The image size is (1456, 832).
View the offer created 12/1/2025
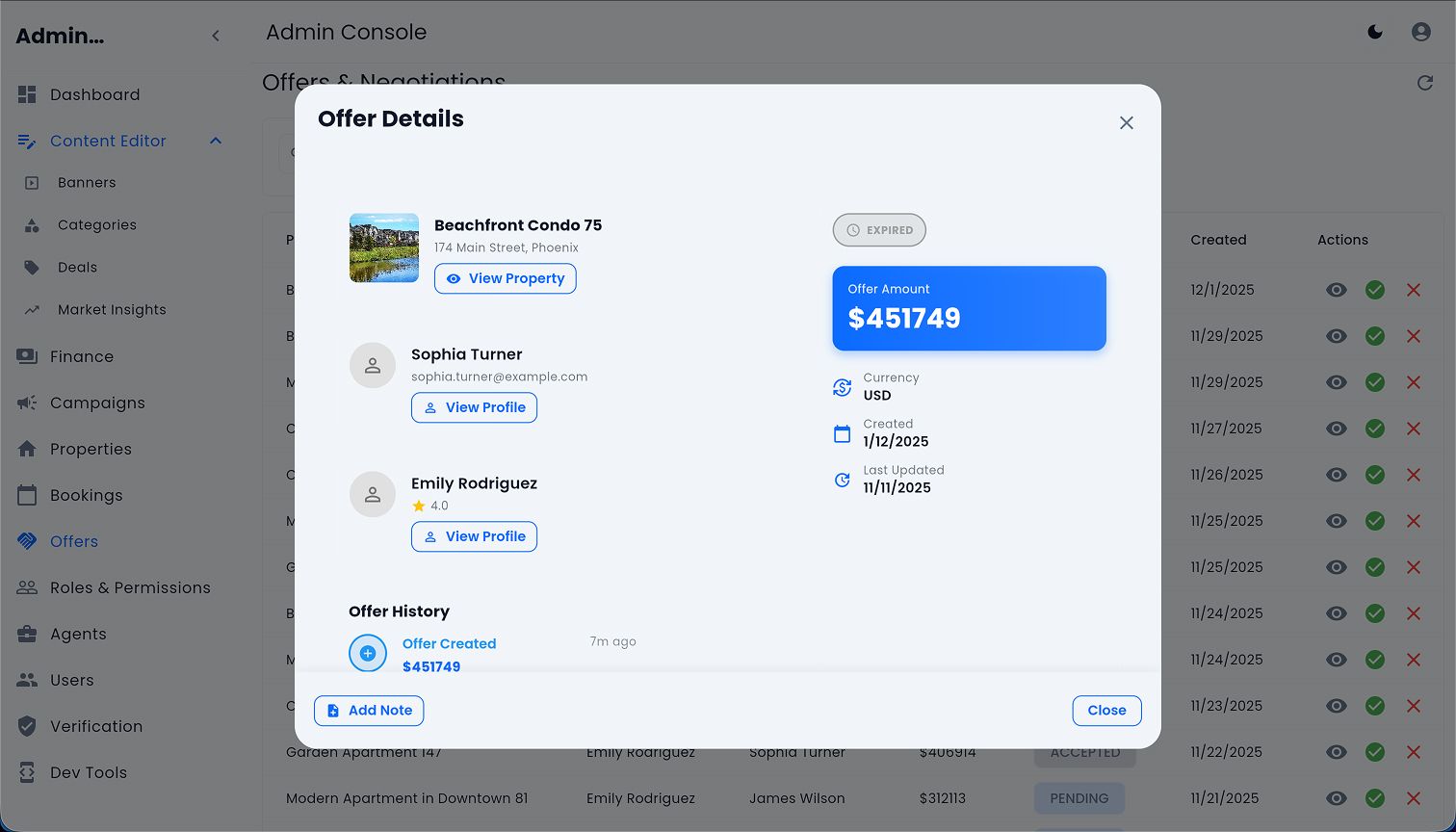1337,290
